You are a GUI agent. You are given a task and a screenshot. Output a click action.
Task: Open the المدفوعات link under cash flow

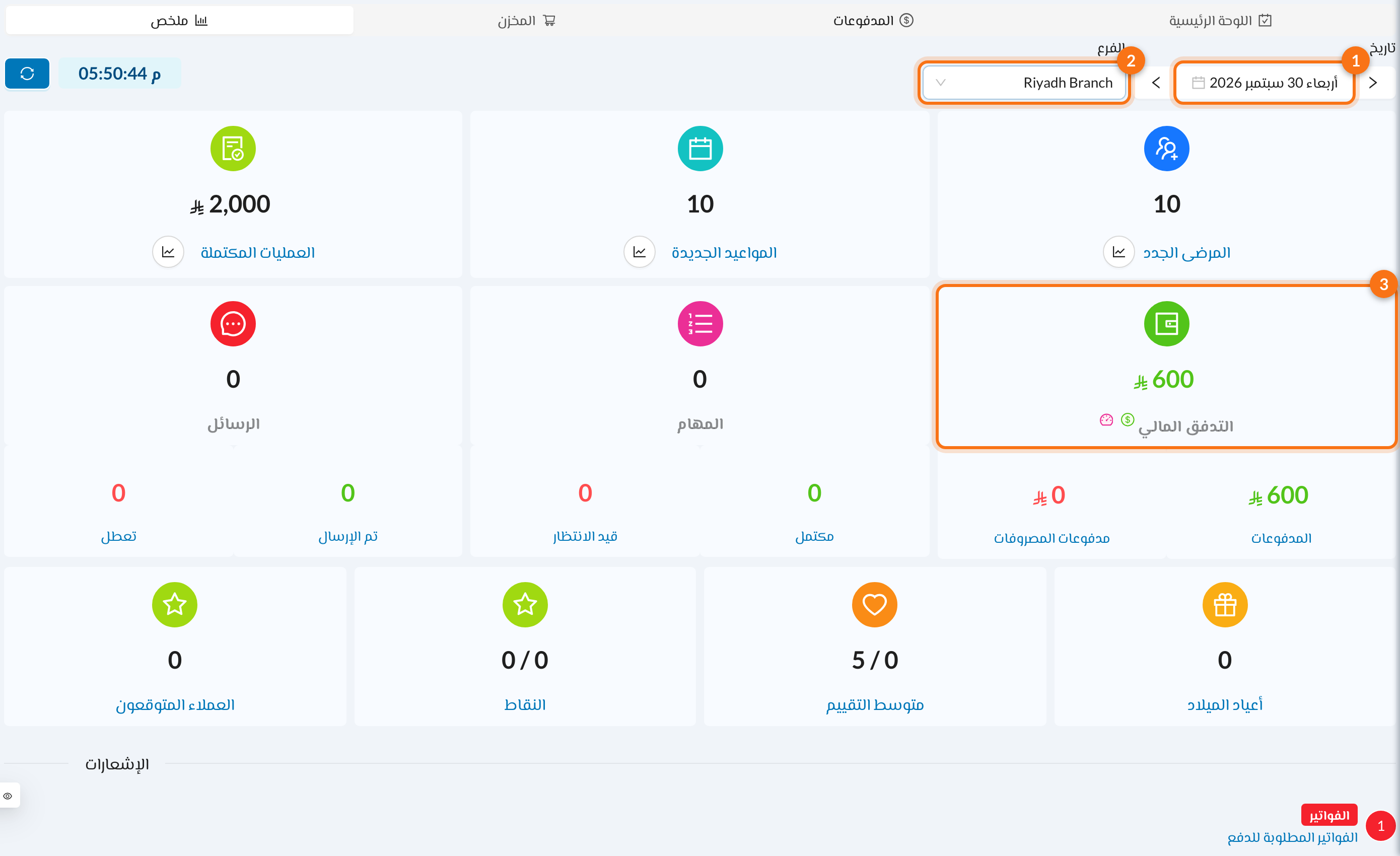(1281, 538)
